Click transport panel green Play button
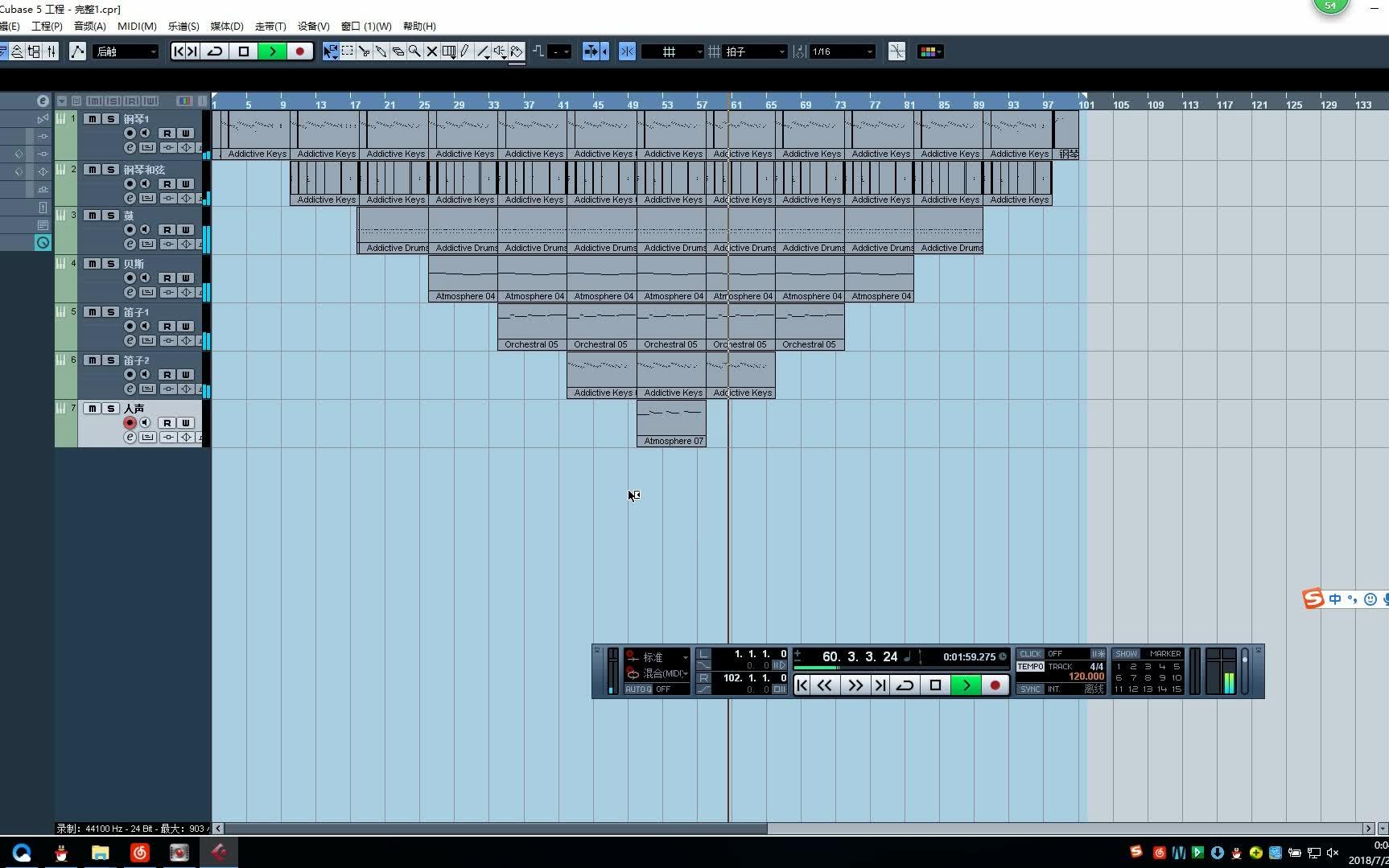Image resolution: width=1389 pixels, height=868 pixels. 966,685
